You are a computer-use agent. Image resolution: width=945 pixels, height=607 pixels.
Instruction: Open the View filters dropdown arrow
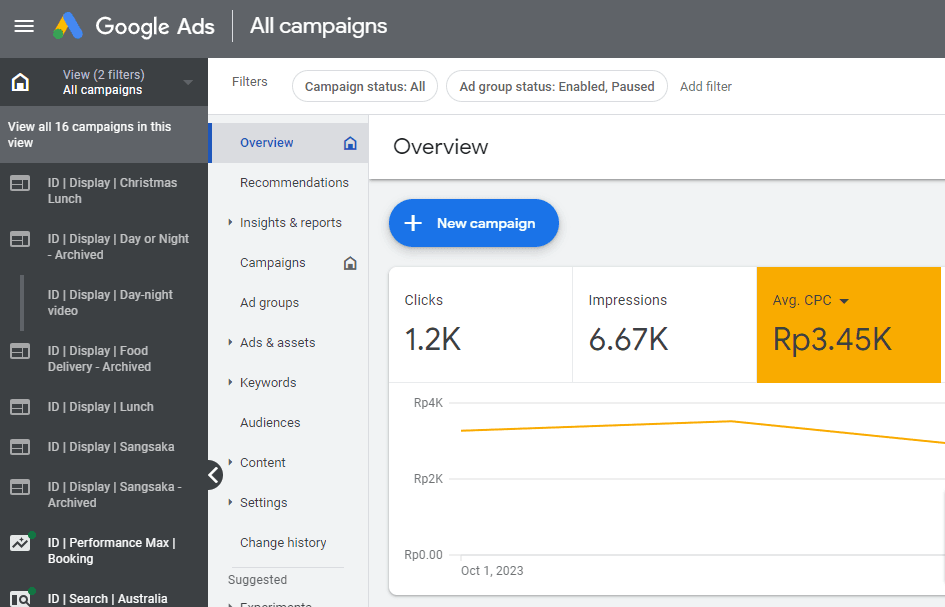pos(188,82)
